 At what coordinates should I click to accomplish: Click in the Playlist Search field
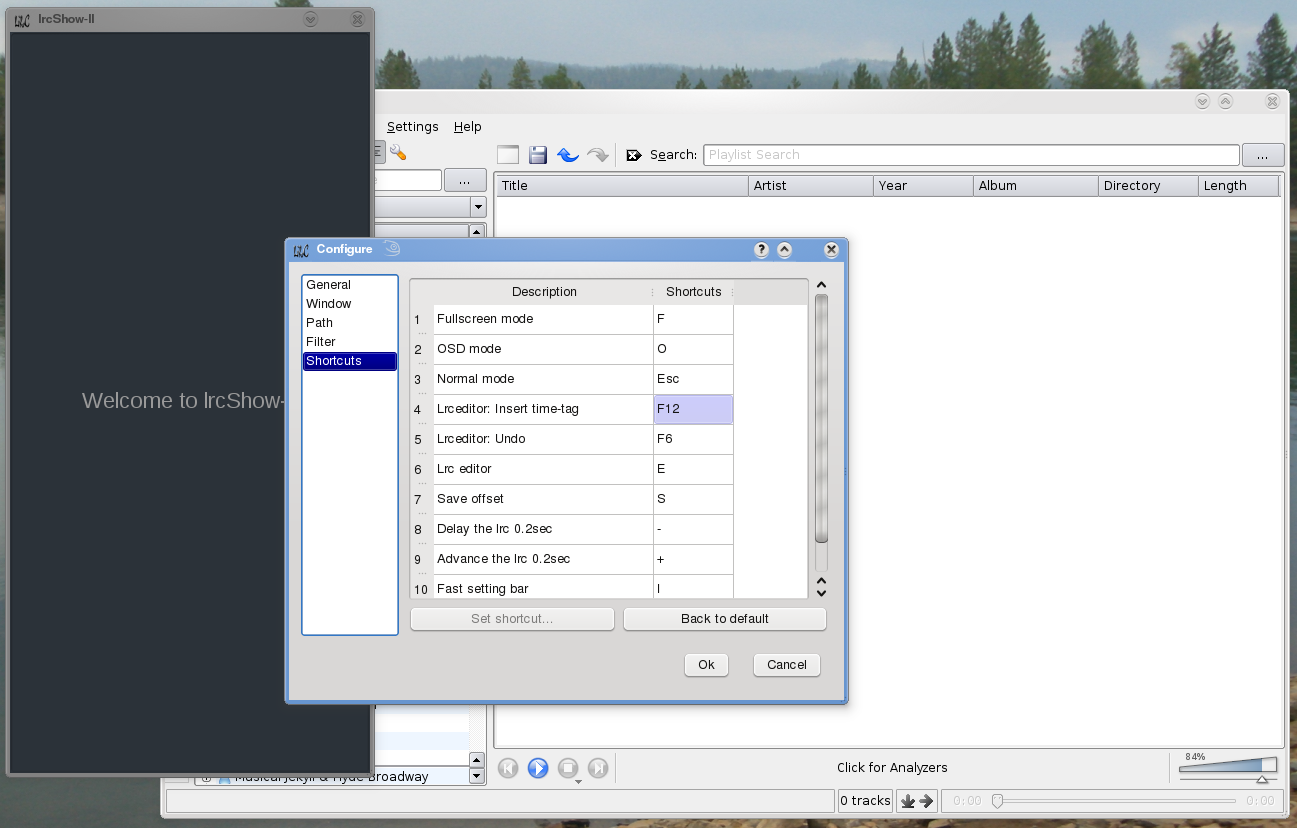click(x=971, y=155)
